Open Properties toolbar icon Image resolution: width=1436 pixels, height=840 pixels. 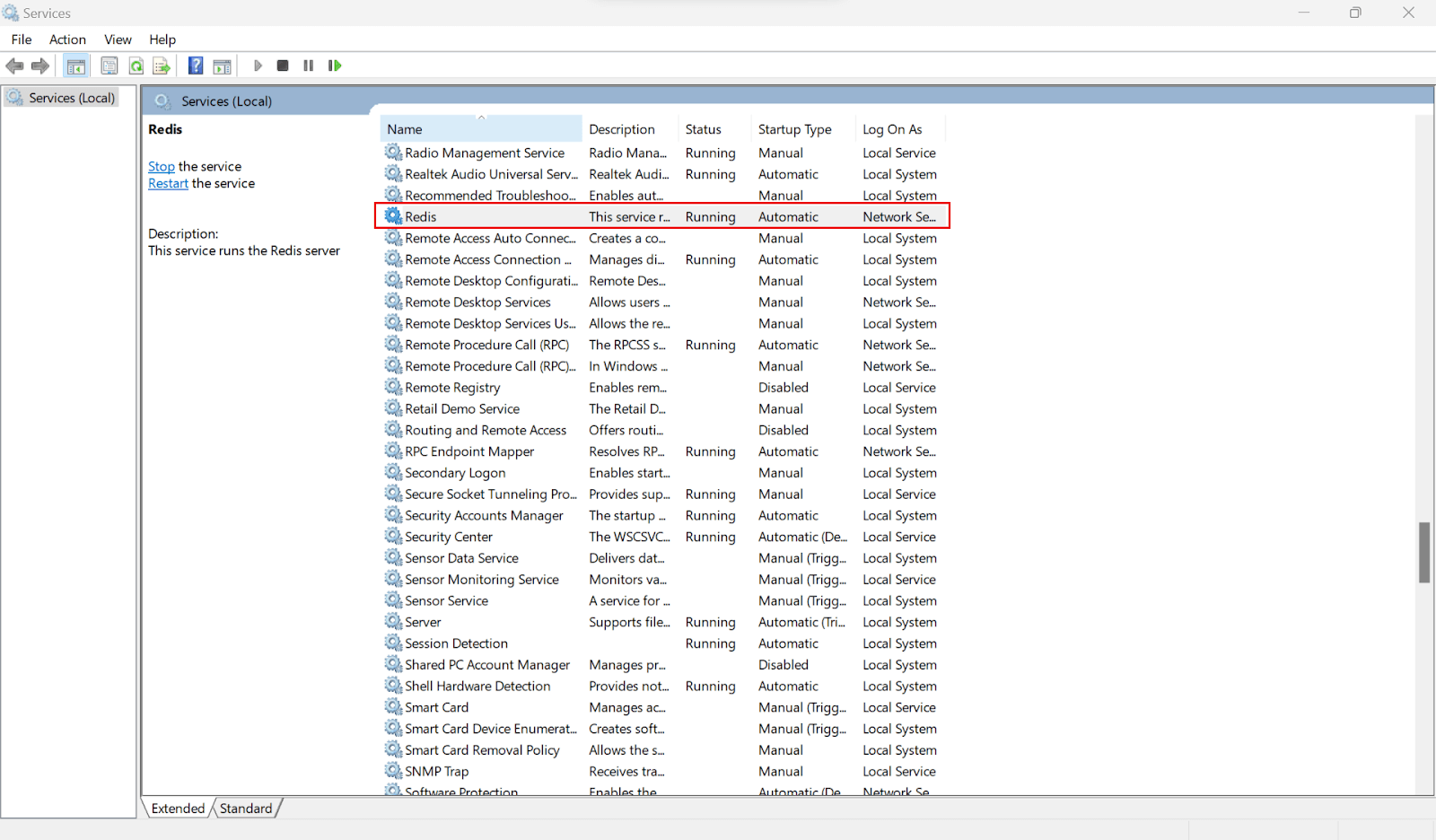point(109,66)
